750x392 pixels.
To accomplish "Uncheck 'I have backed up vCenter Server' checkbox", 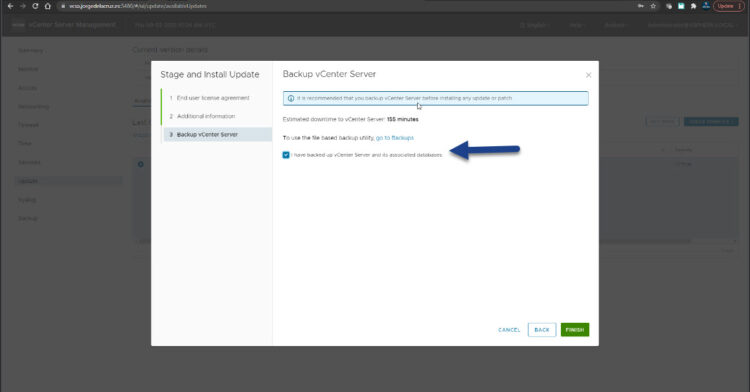I will pyautogui.click(x=286, y=155).
